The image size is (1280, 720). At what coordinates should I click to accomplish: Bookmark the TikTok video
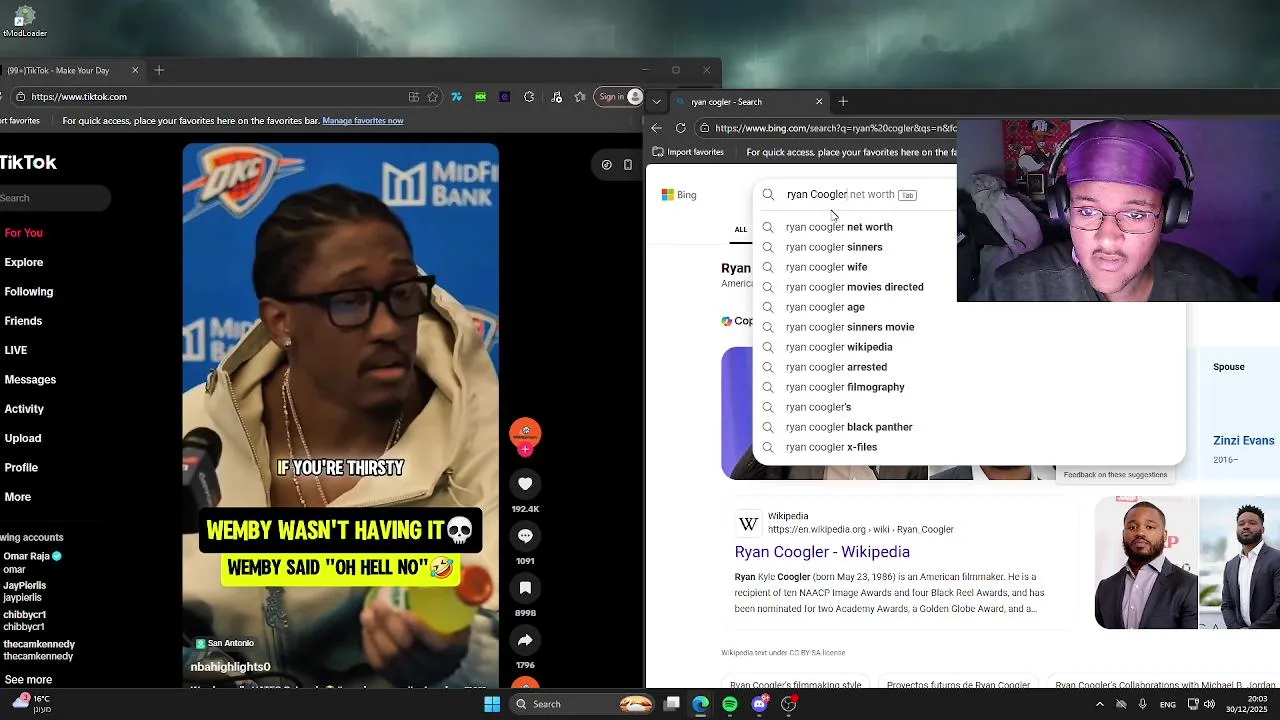click(525, 588)
